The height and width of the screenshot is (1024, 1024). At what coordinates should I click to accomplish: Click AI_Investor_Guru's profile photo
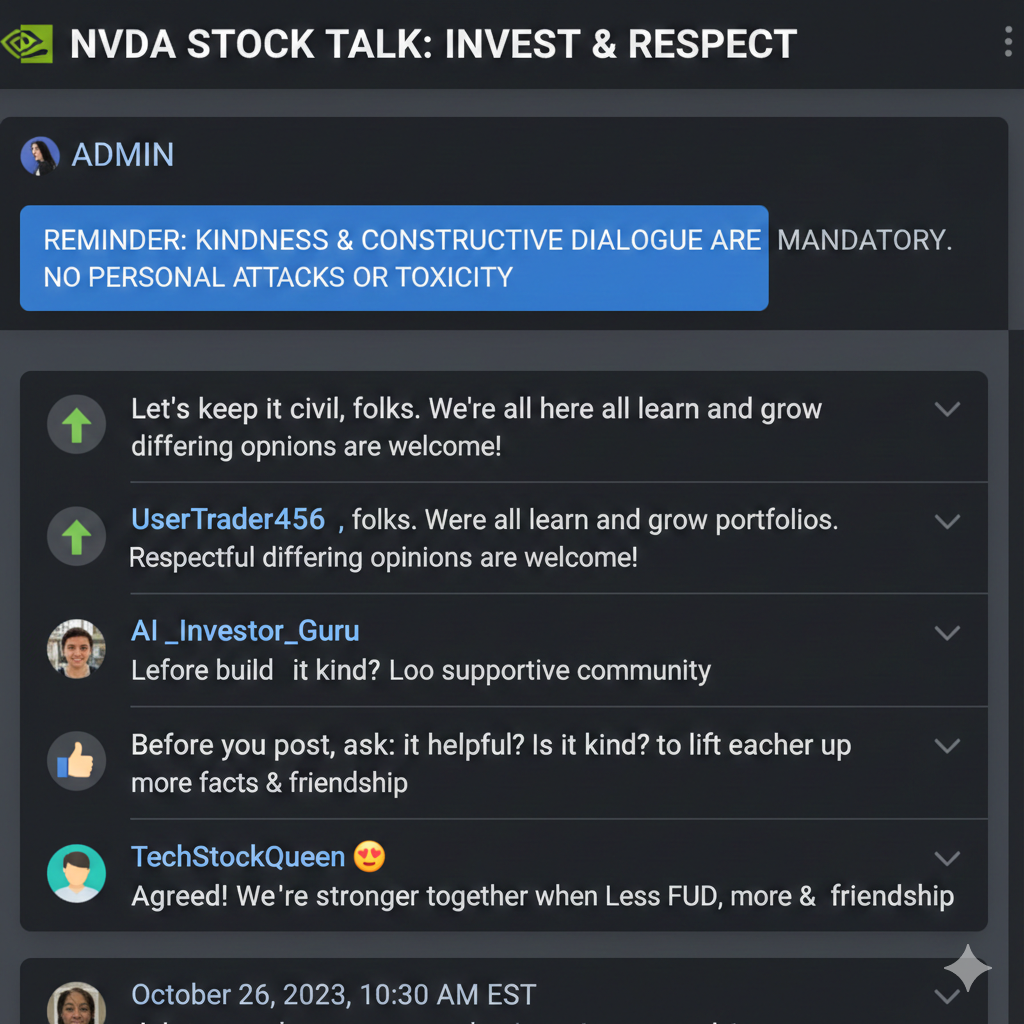[76, 648]
